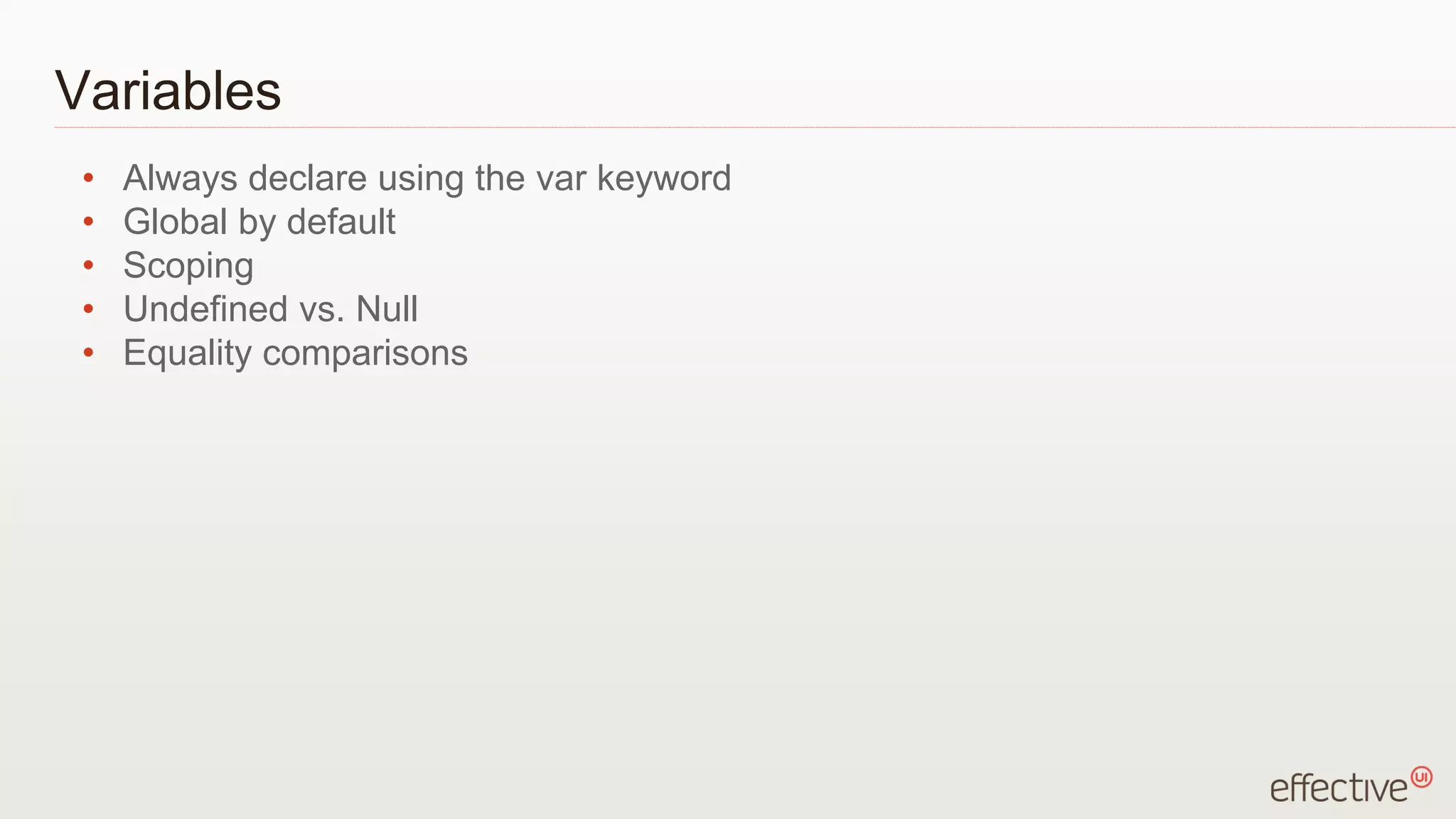Viewport: 1456px width, 819px height.
Task: Click the word 'default' in second bullet
Action: click(x=341, y=222)
